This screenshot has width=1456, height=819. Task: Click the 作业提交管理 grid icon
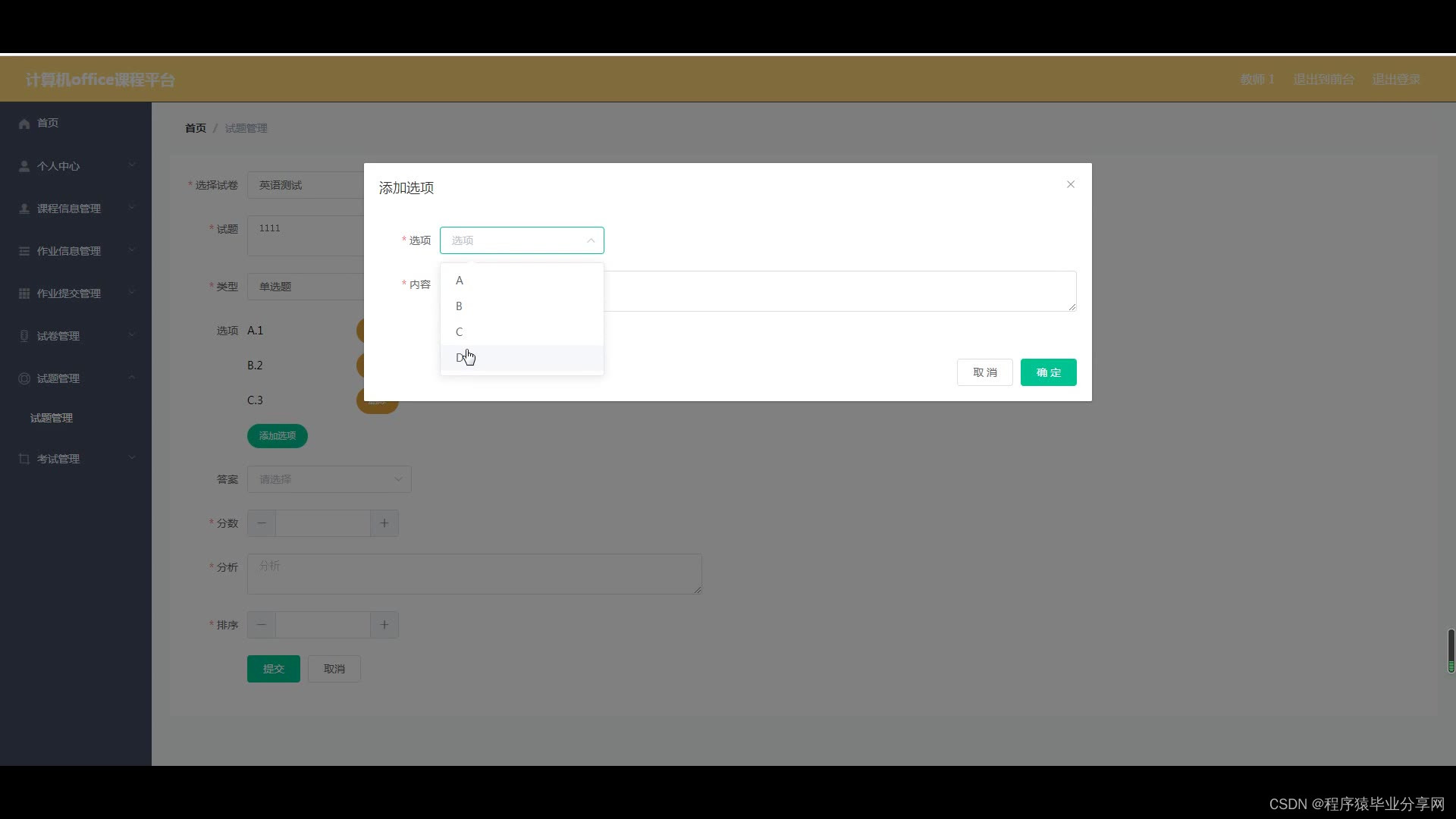24,293
